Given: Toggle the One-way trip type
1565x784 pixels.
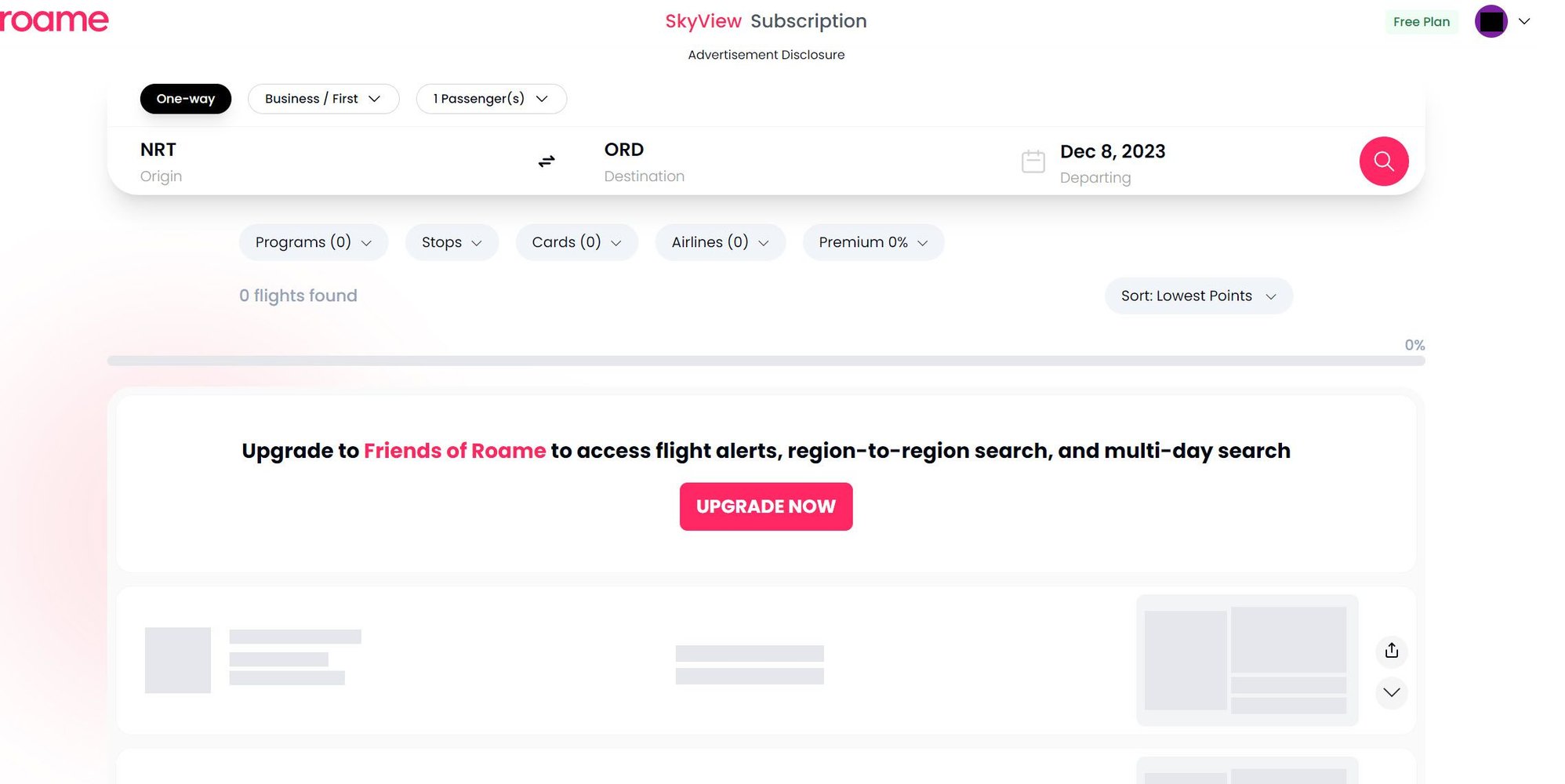Looking at the screenshot, I should coord(186,99).
